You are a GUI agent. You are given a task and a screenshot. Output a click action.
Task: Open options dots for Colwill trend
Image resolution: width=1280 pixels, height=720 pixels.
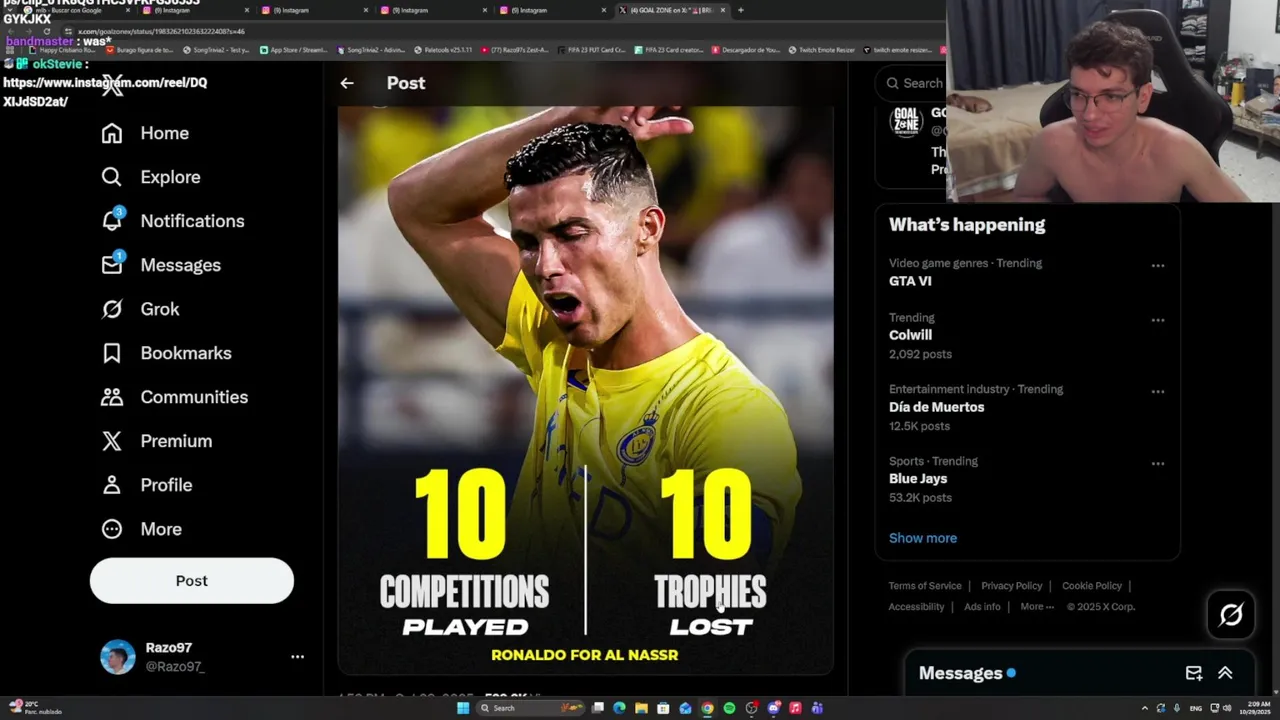click(x=1158, y=320)
